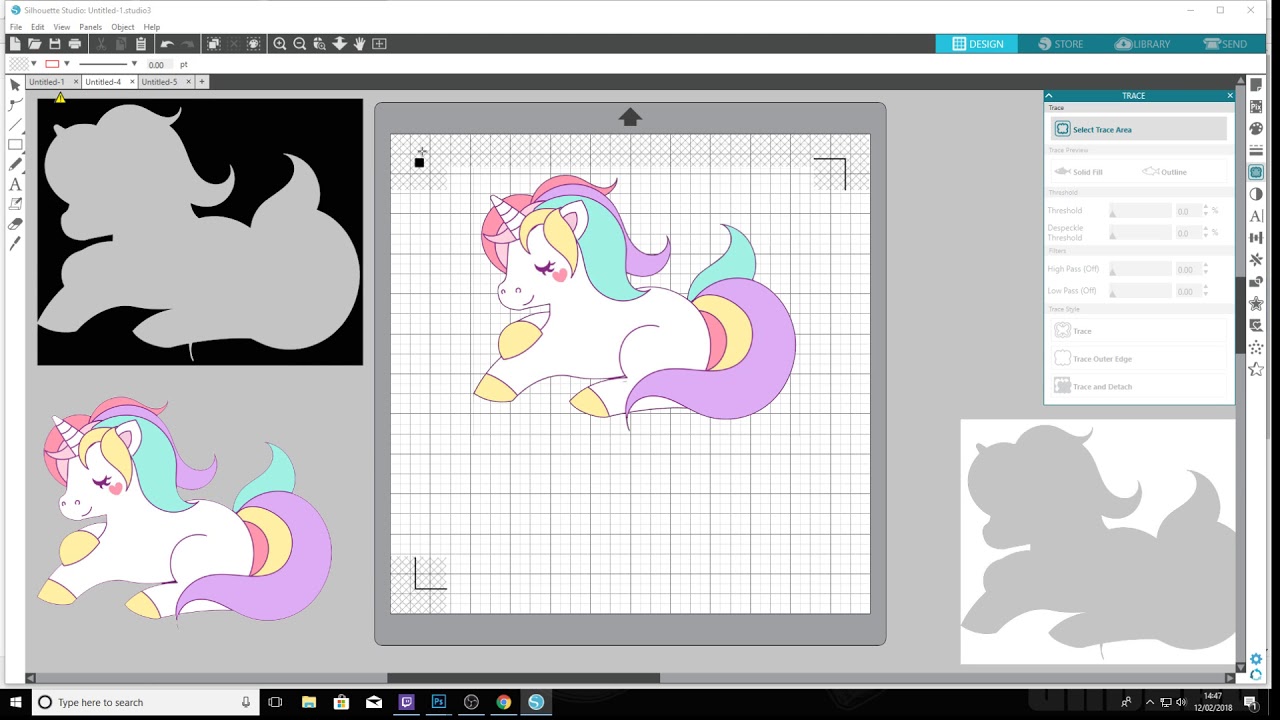Open the Panels menu

[x=90, y=27]
